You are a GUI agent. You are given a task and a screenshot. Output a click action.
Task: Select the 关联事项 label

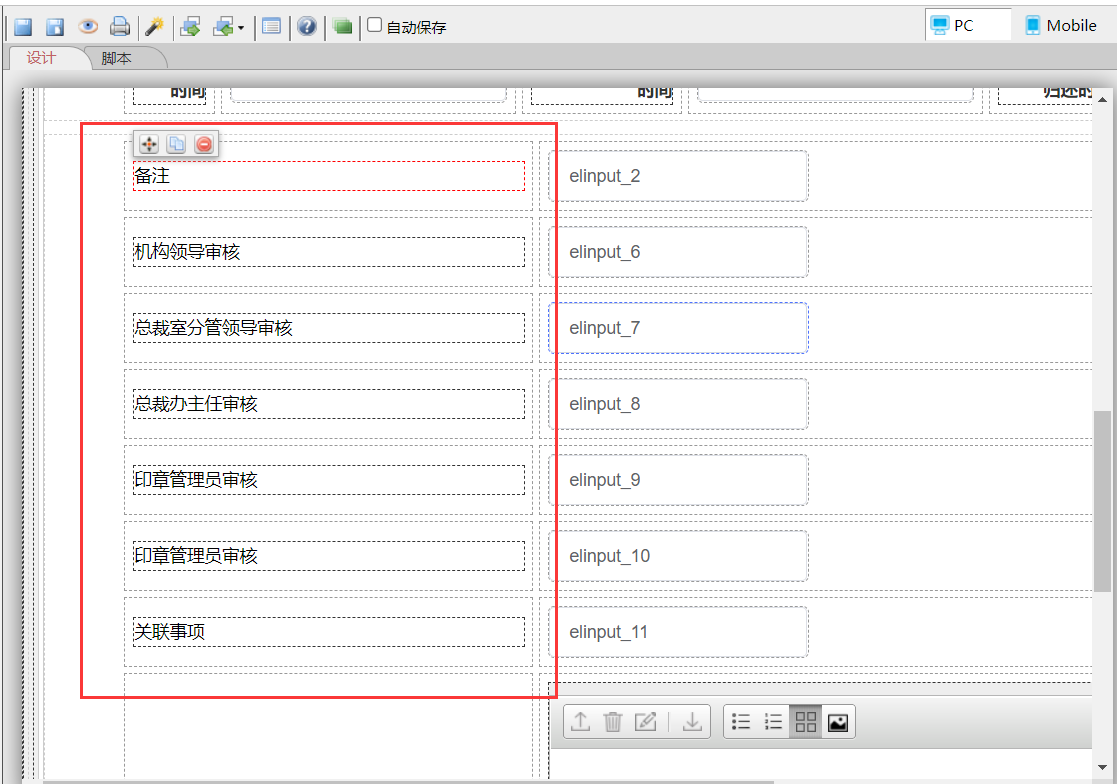click(328, 632)
